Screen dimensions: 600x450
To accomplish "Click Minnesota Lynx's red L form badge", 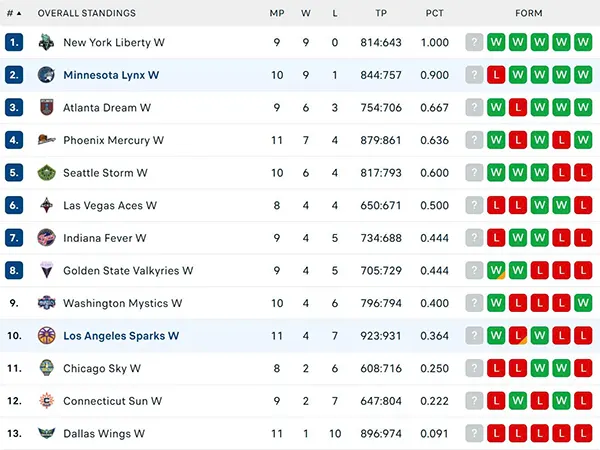I will [496, 75].
